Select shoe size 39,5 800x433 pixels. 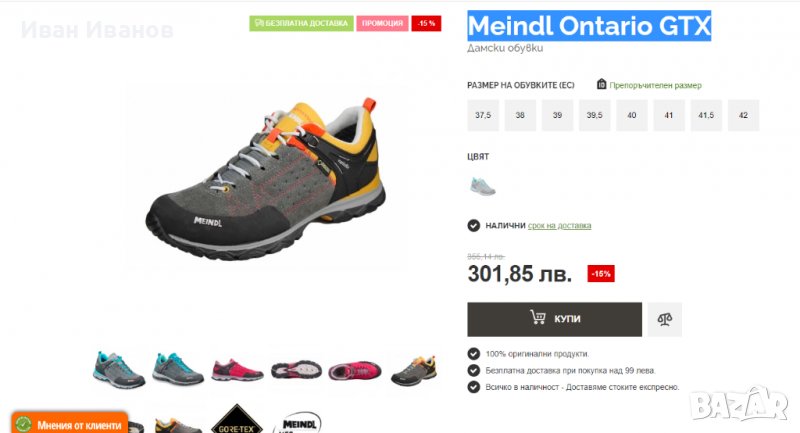click(x=594, y=115)
